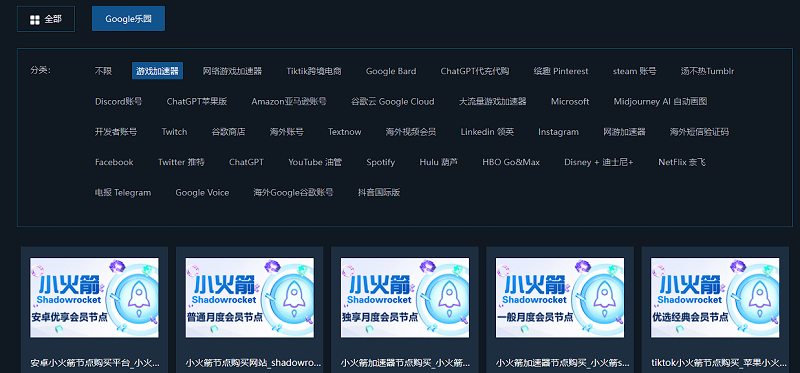Choose the NetFlix 奈飞 category
The height and width of the screenshot is (373, 800).
click(682, 162)
